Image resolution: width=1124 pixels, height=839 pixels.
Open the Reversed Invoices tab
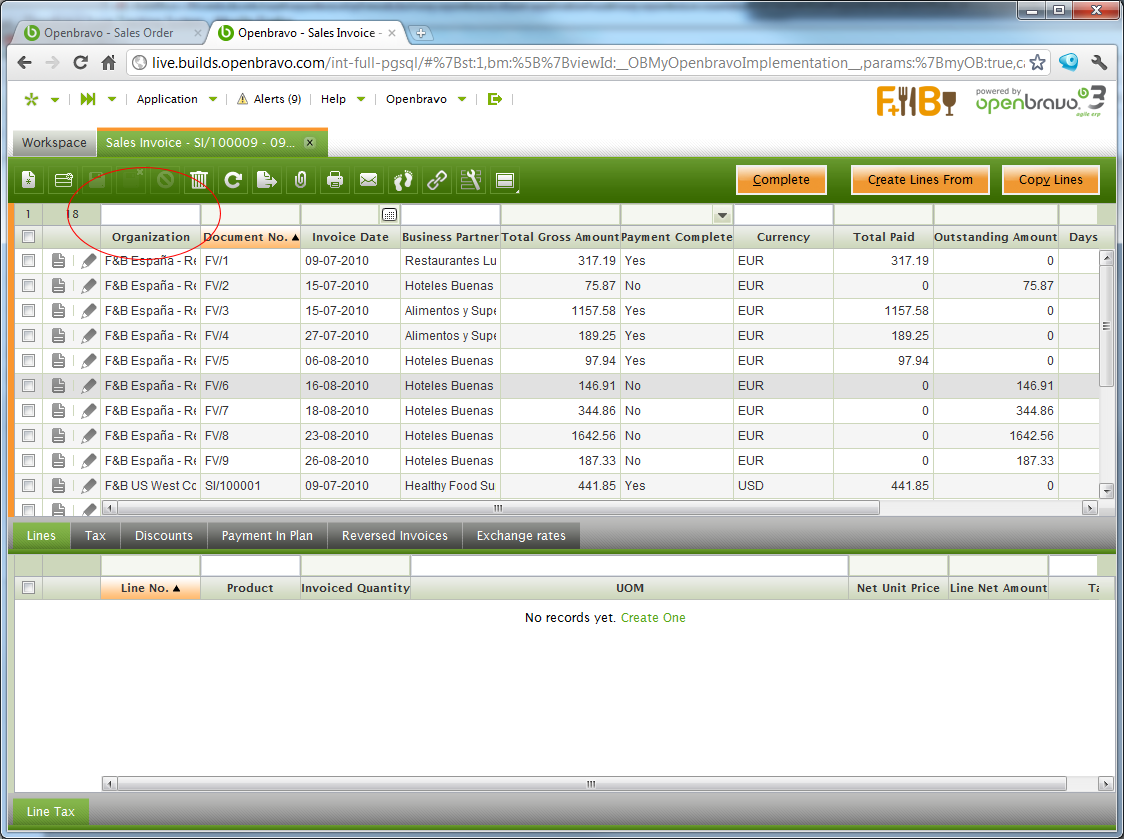[x=395, y=536]
